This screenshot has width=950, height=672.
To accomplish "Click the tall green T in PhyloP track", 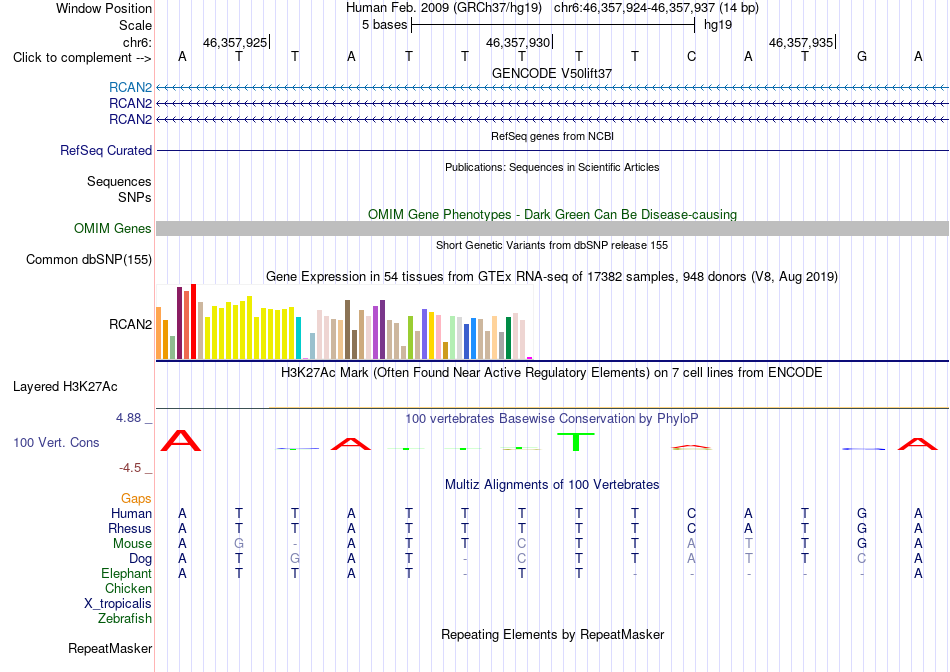I will pyautogui.click(x=576, y=442).
